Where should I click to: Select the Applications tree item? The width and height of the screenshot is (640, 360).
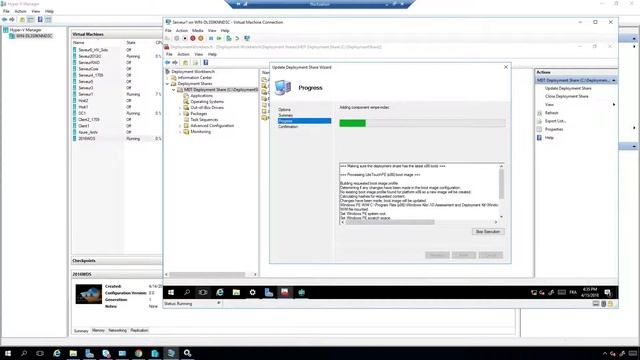click(201, 96)
